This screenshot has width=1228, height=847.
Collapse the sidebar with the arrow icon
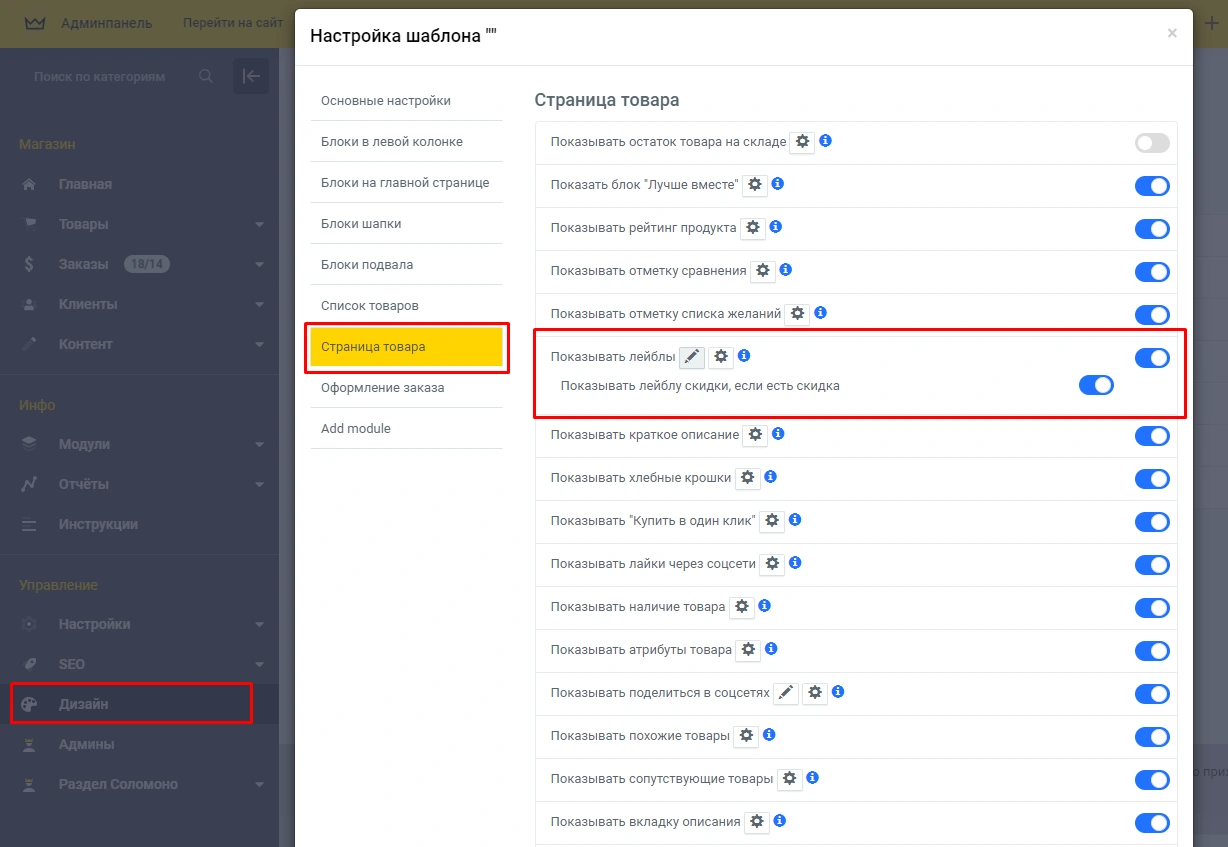[x=251, y=76]
